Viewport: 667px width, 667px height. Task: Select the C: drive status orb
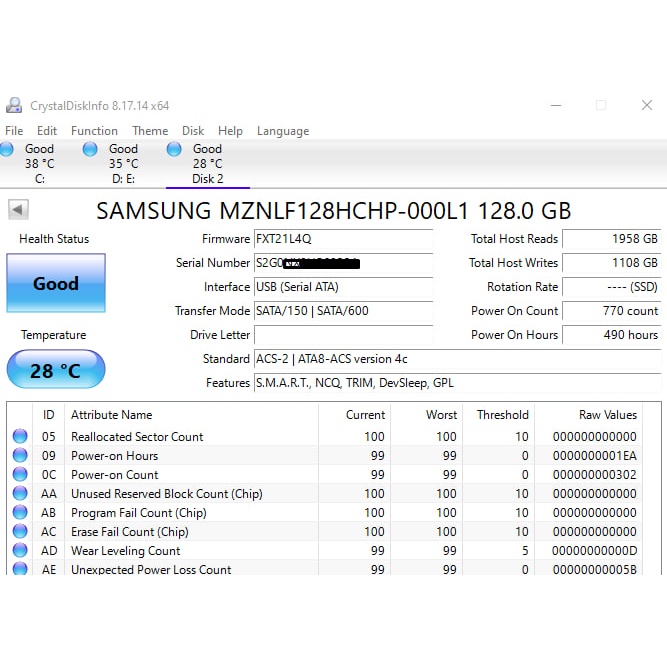8,150
